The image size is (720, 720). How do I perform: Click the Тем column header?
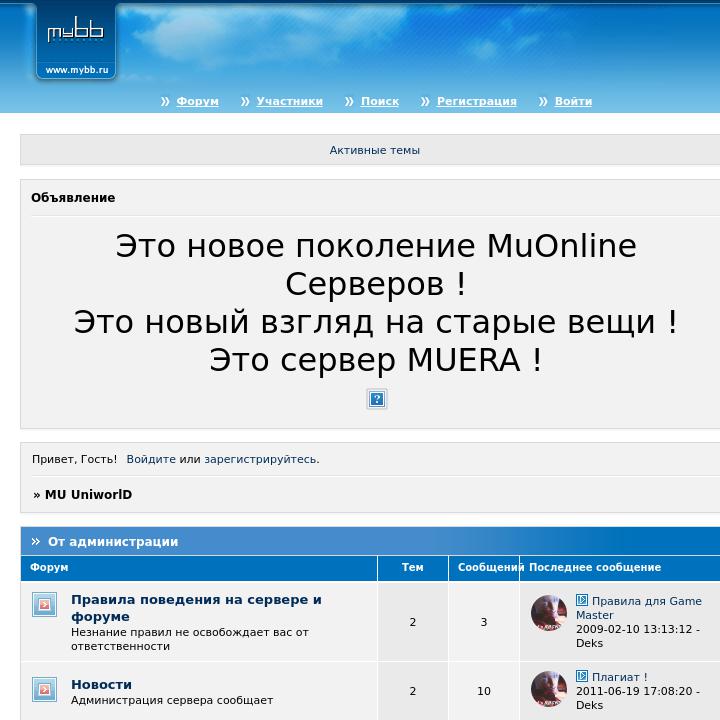pyautogui.click(x=412, y=567)
